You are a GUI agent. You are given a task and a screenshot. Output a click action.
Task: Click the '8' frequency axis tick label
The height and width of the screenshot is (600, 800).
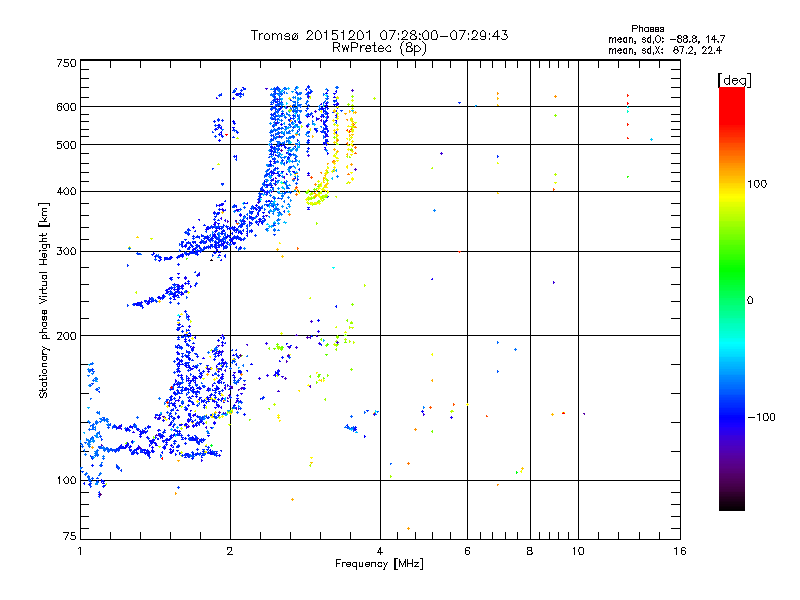530,551
